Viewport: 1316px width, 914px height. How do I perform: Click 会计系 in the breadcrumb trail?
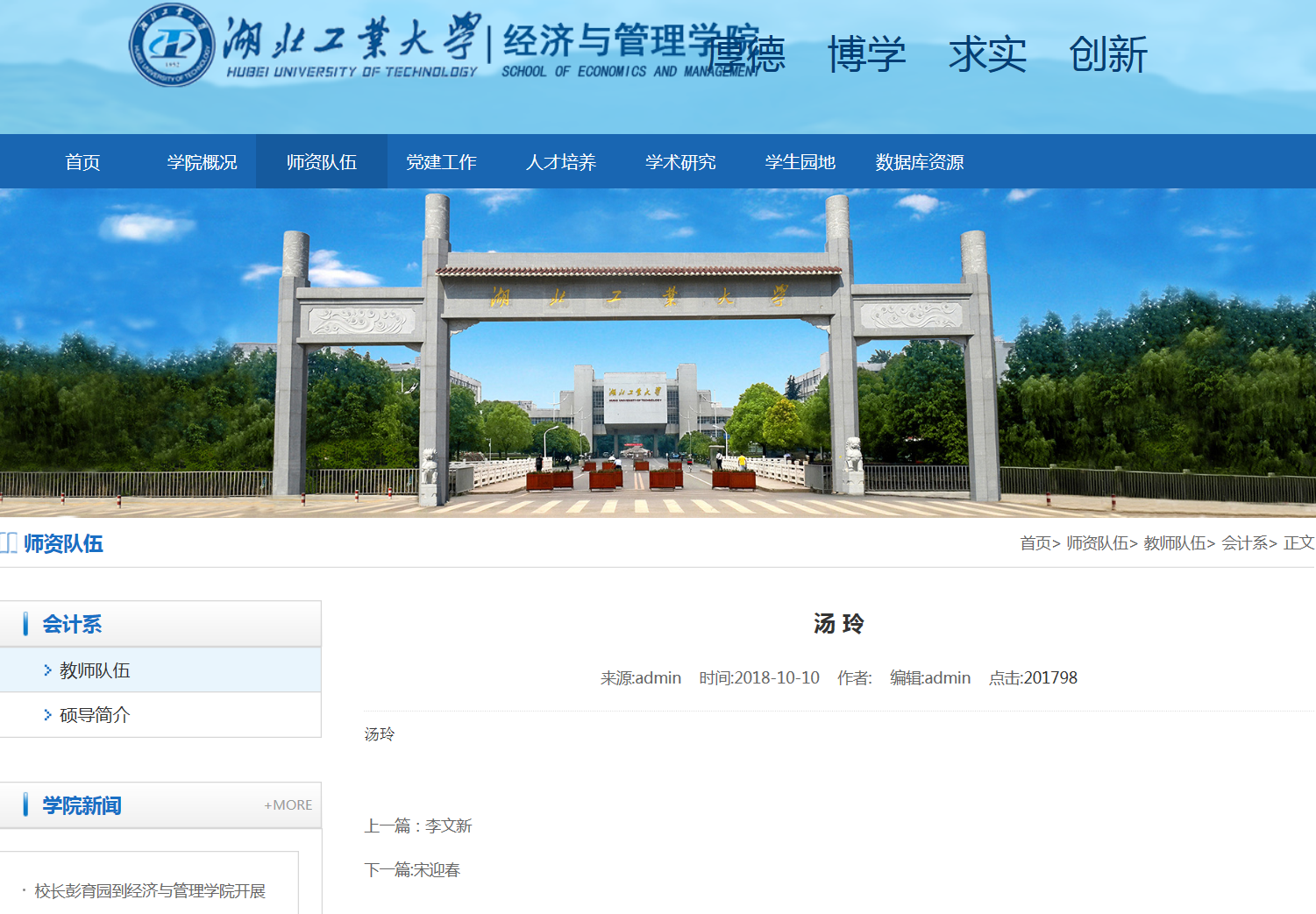1245,543
